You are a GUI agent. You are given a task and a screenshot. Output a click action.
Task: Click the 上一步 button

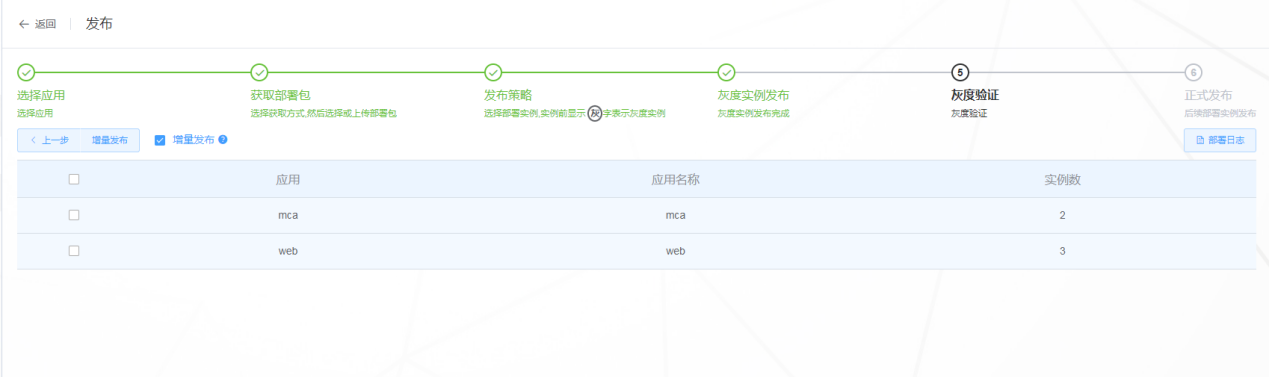(x=49, y=140)
